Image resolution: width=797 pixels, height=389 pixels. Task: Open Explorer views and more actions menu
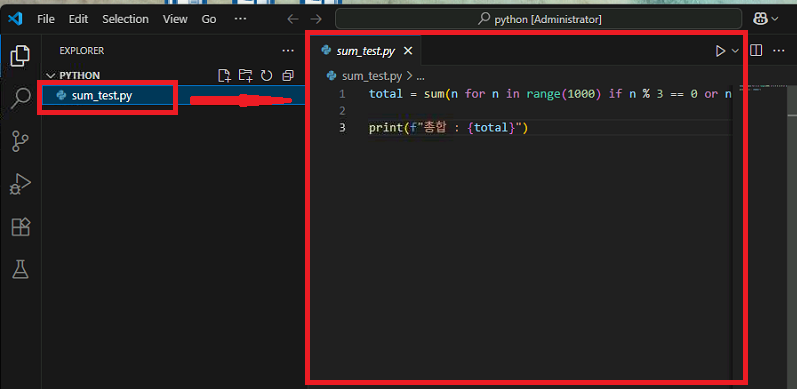click(288, 51)
